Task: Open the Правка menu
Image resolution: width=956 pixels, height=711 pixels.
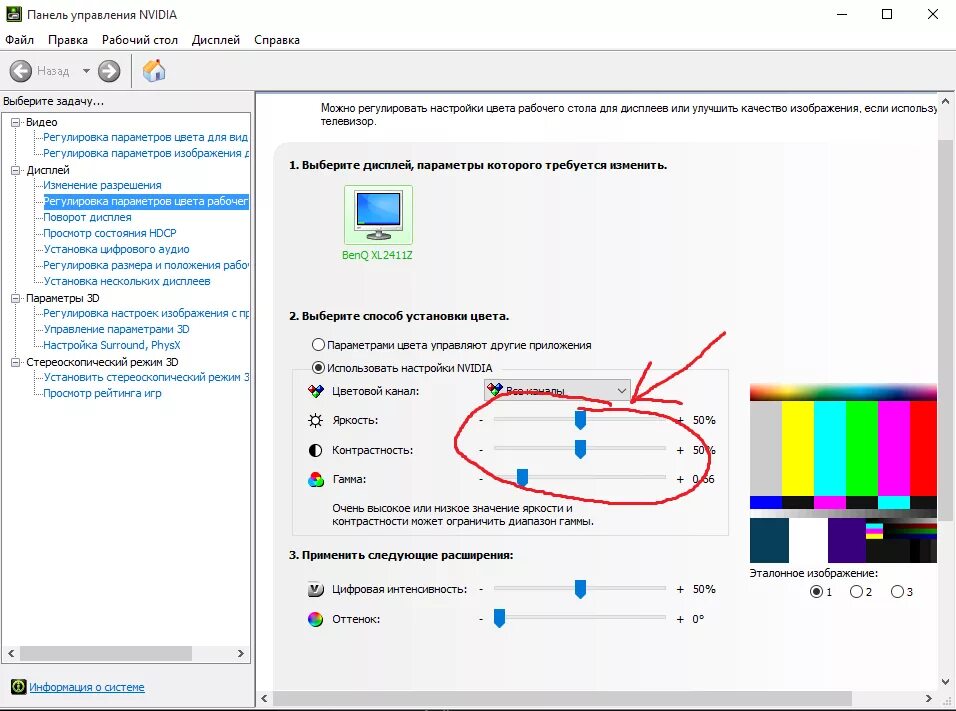Action: 68,40
